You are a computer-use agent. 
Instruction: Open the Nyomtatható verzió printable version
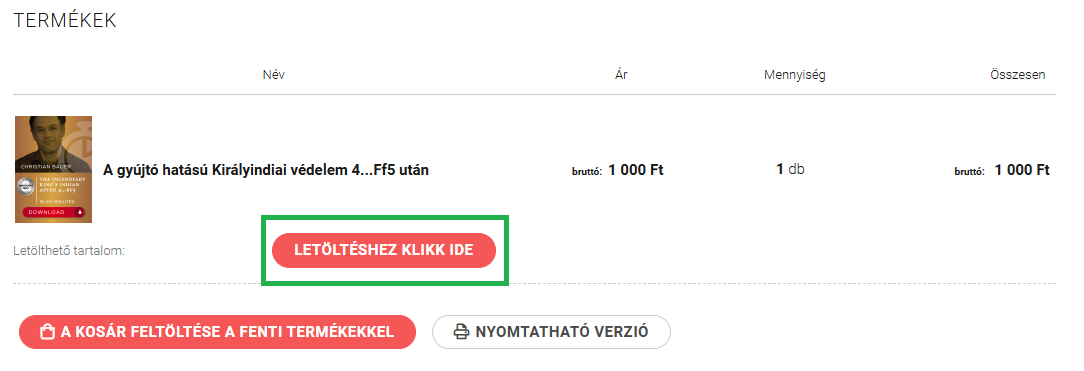(x=551, y=332)
